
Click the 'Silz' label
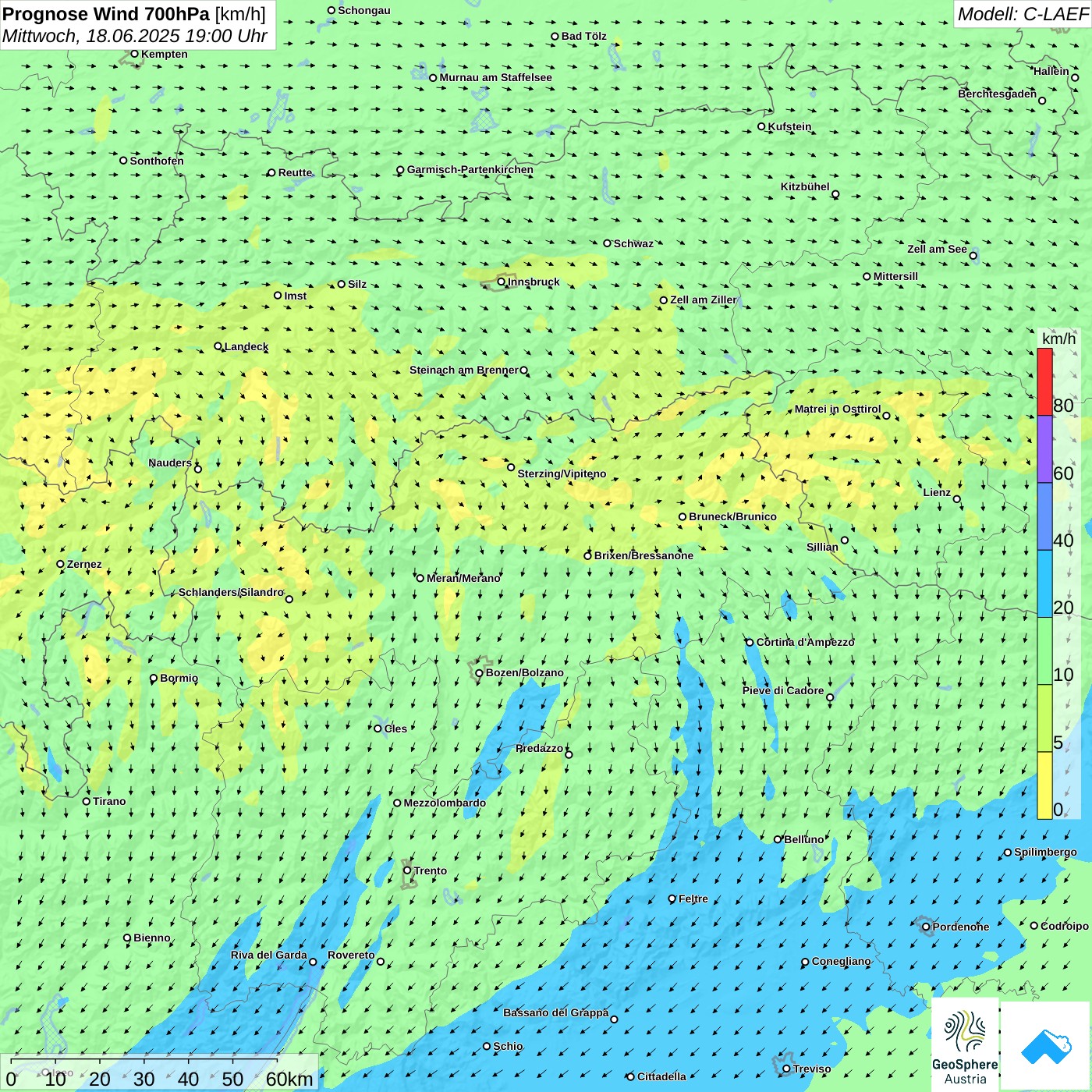tap(357, 284)
